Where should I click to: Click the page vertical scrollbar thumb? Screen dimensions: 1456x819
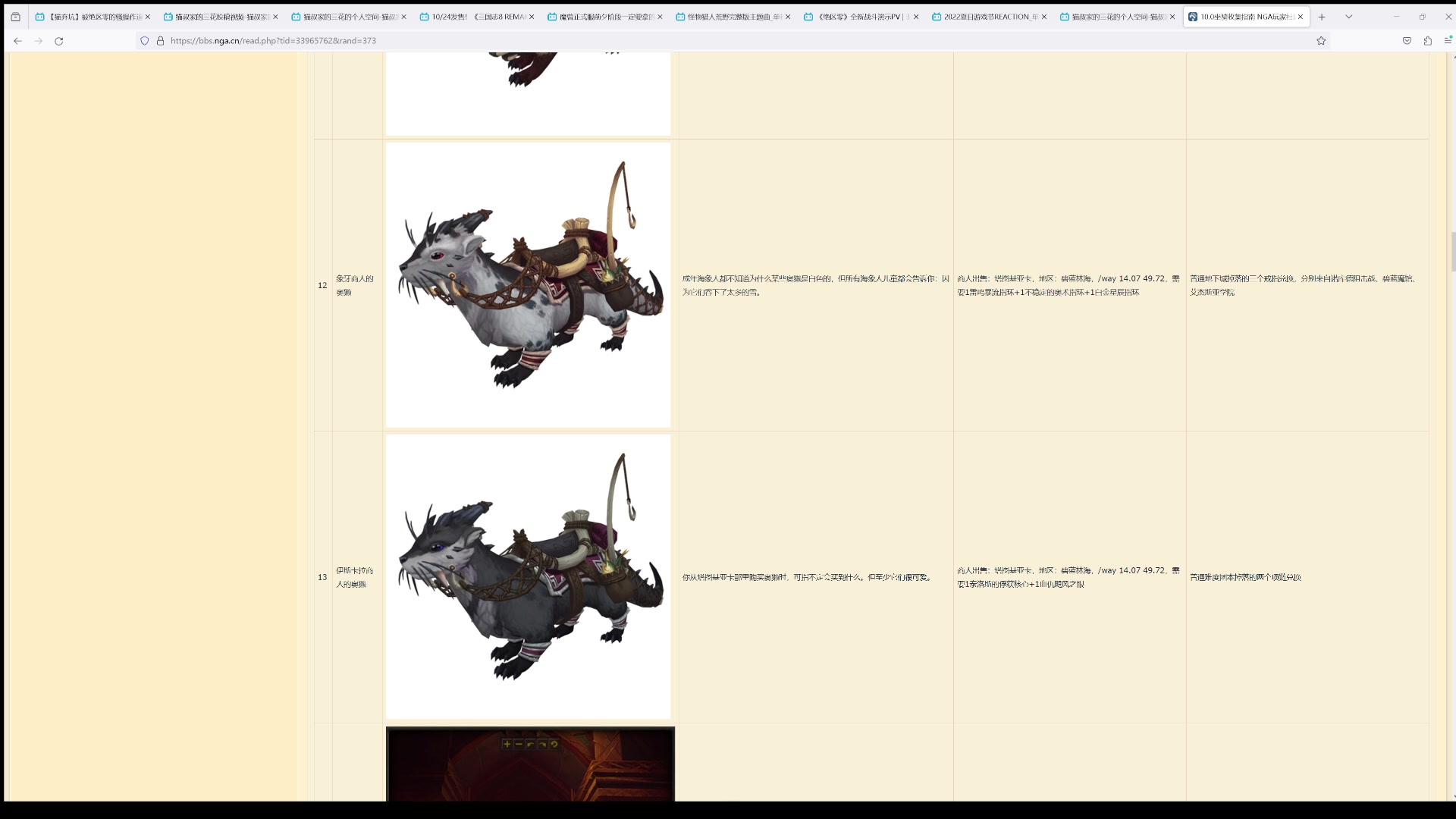point(1453,252)
